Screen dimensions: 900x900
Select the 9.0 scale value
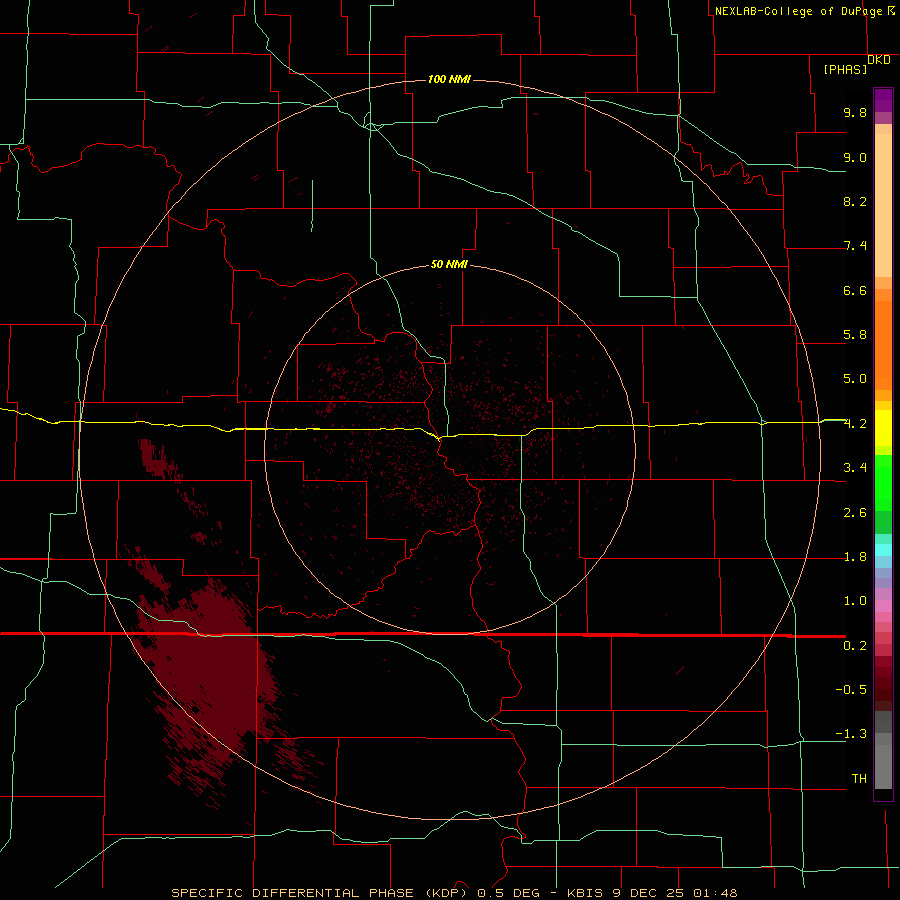[855, 157]
